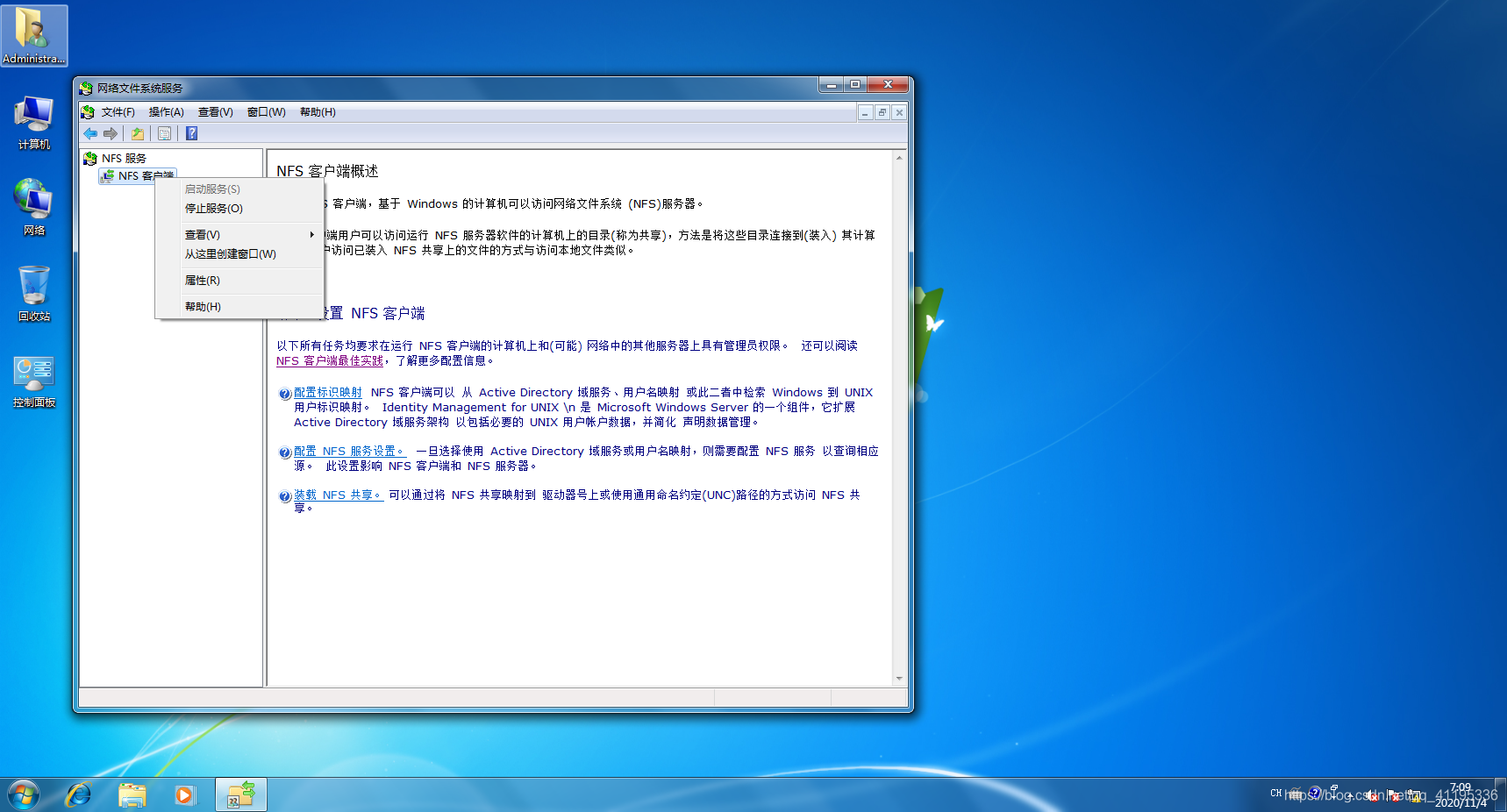Open Windows Explorer from the taskbar
Screen dimensions: 1507x812
pos(132,795)
